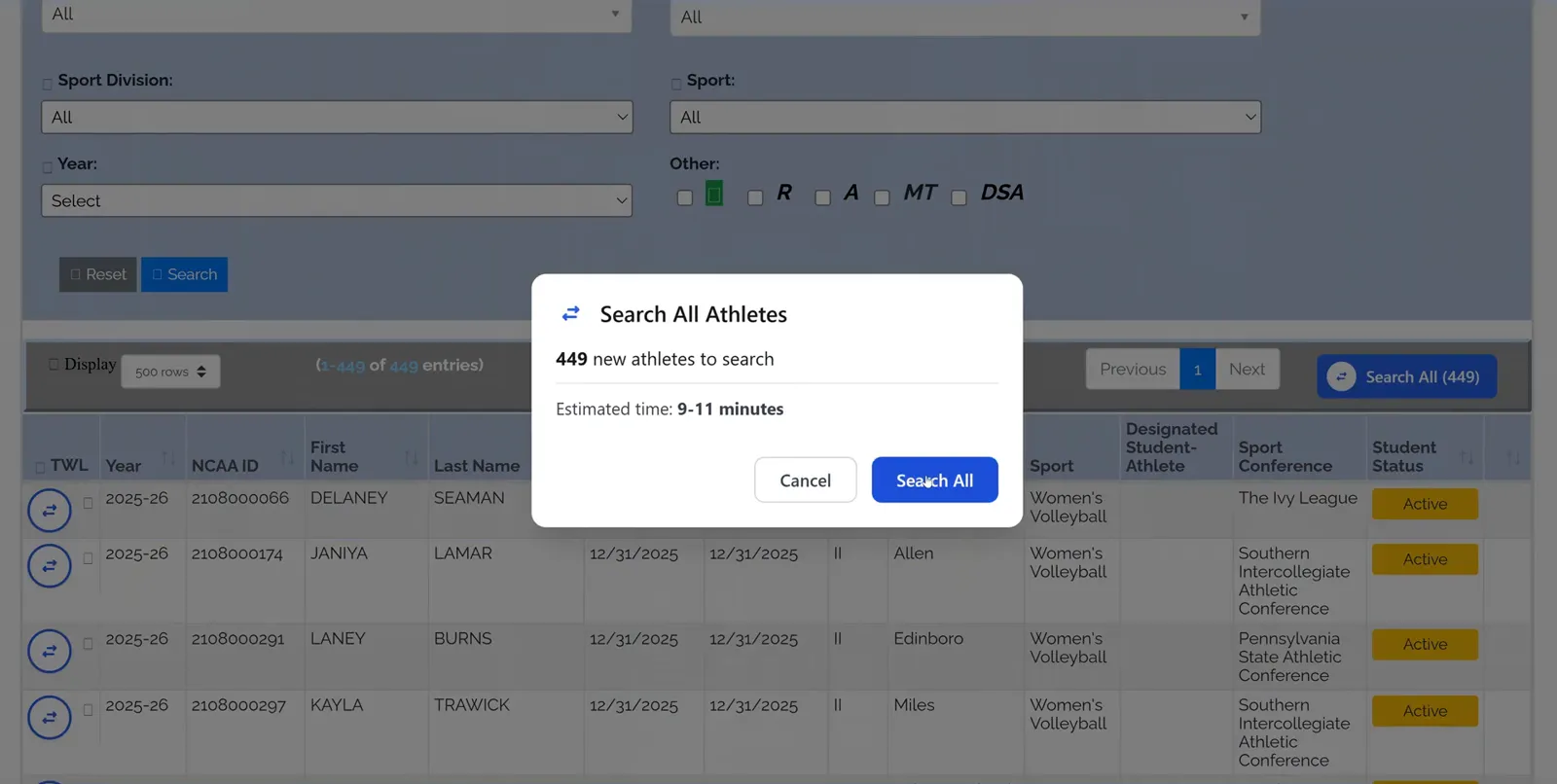Click the arrows icon in Search All Athletes title
The image size is (1557, 784).
(571, 313)
